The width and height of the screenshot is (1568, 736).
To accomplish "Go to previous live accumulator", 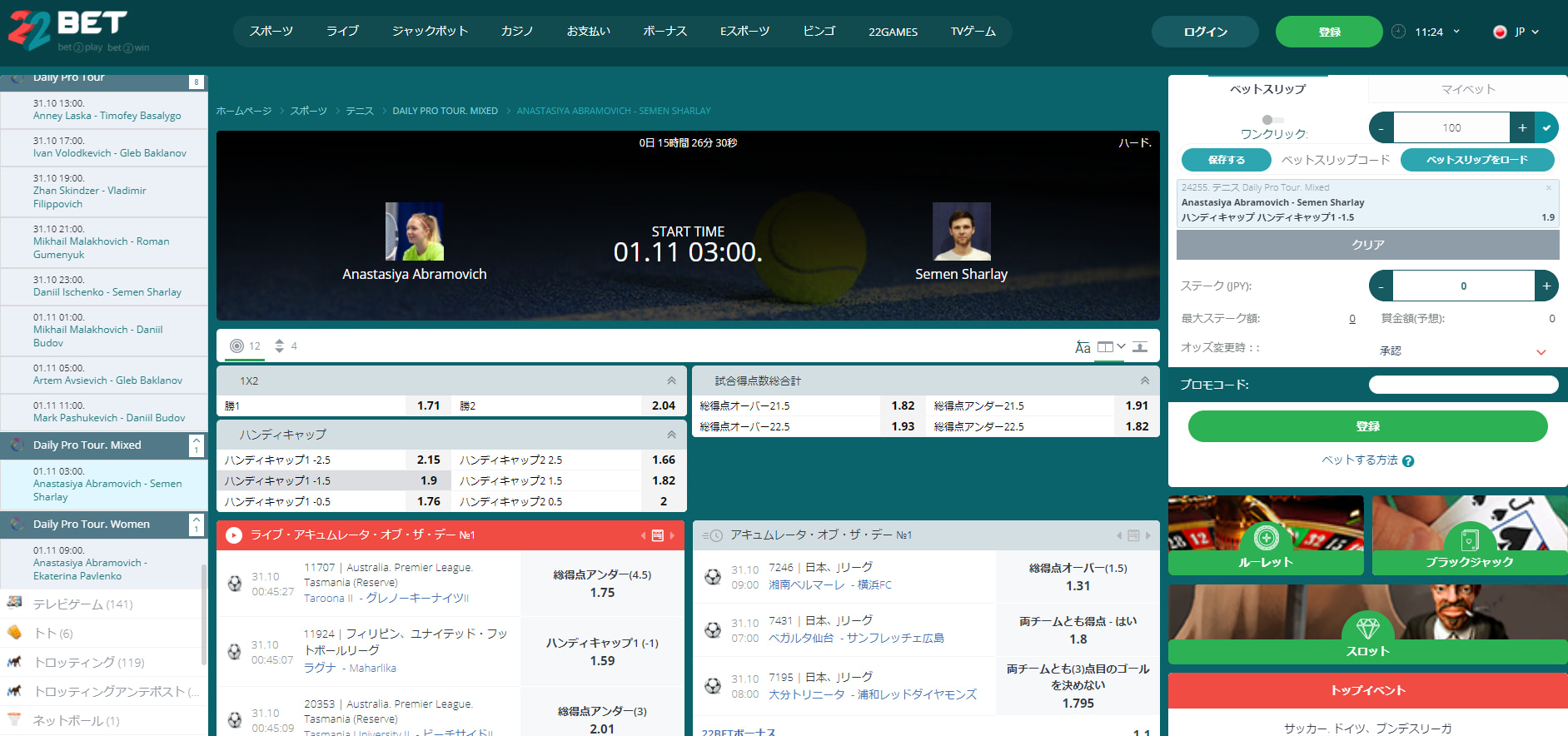I will (643, 535).
